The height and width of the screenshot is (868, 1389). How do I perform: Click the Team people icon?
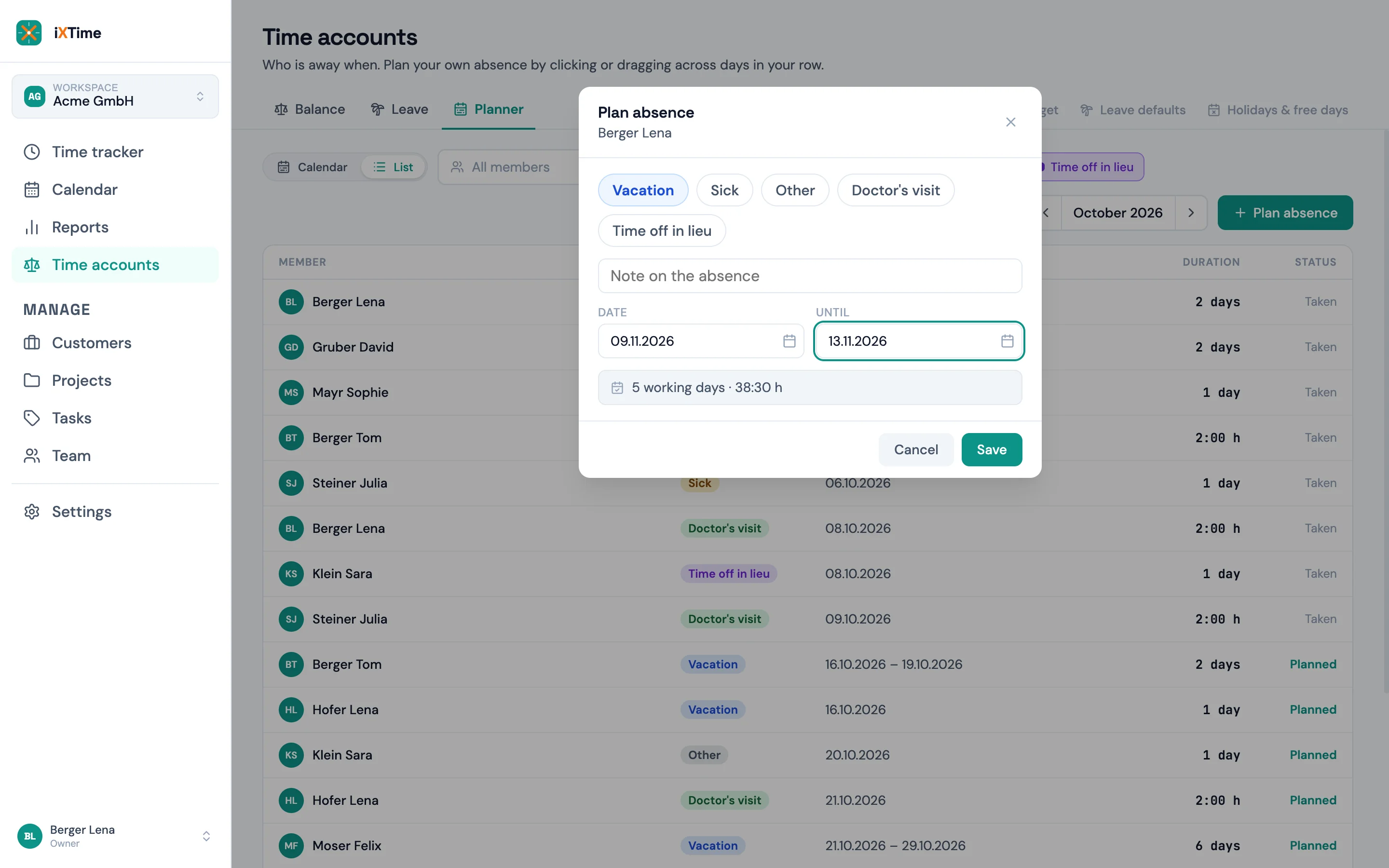pos(31,456)
